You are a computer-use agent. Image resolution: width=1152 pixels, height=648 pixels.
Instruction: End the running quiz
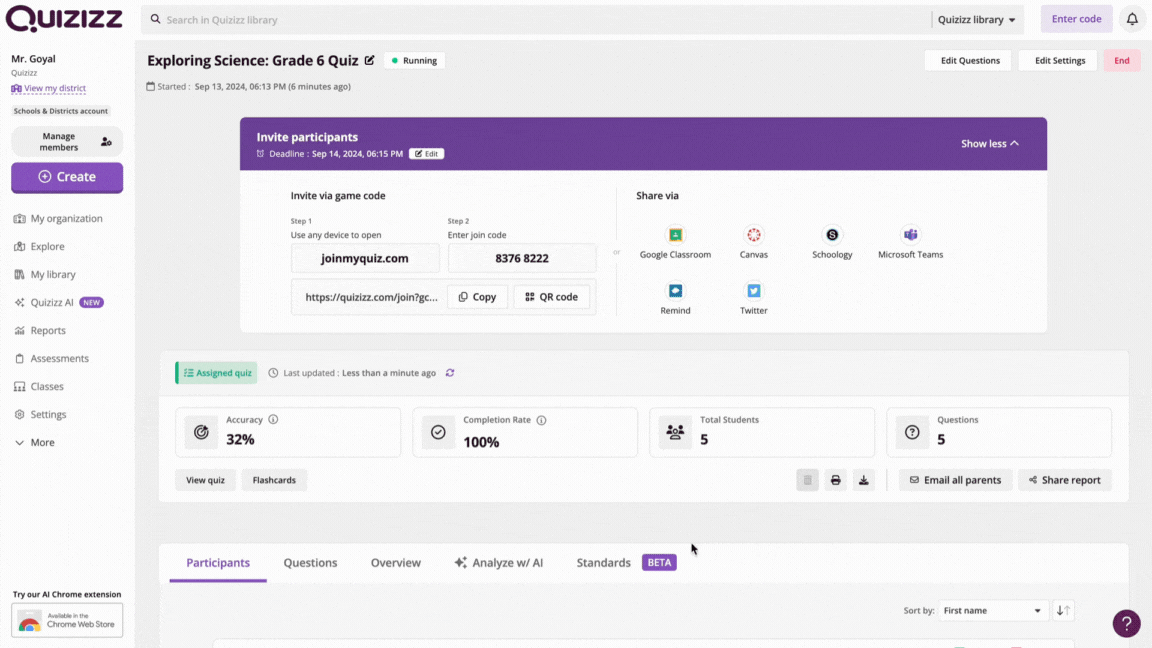tap(1121, 60)
